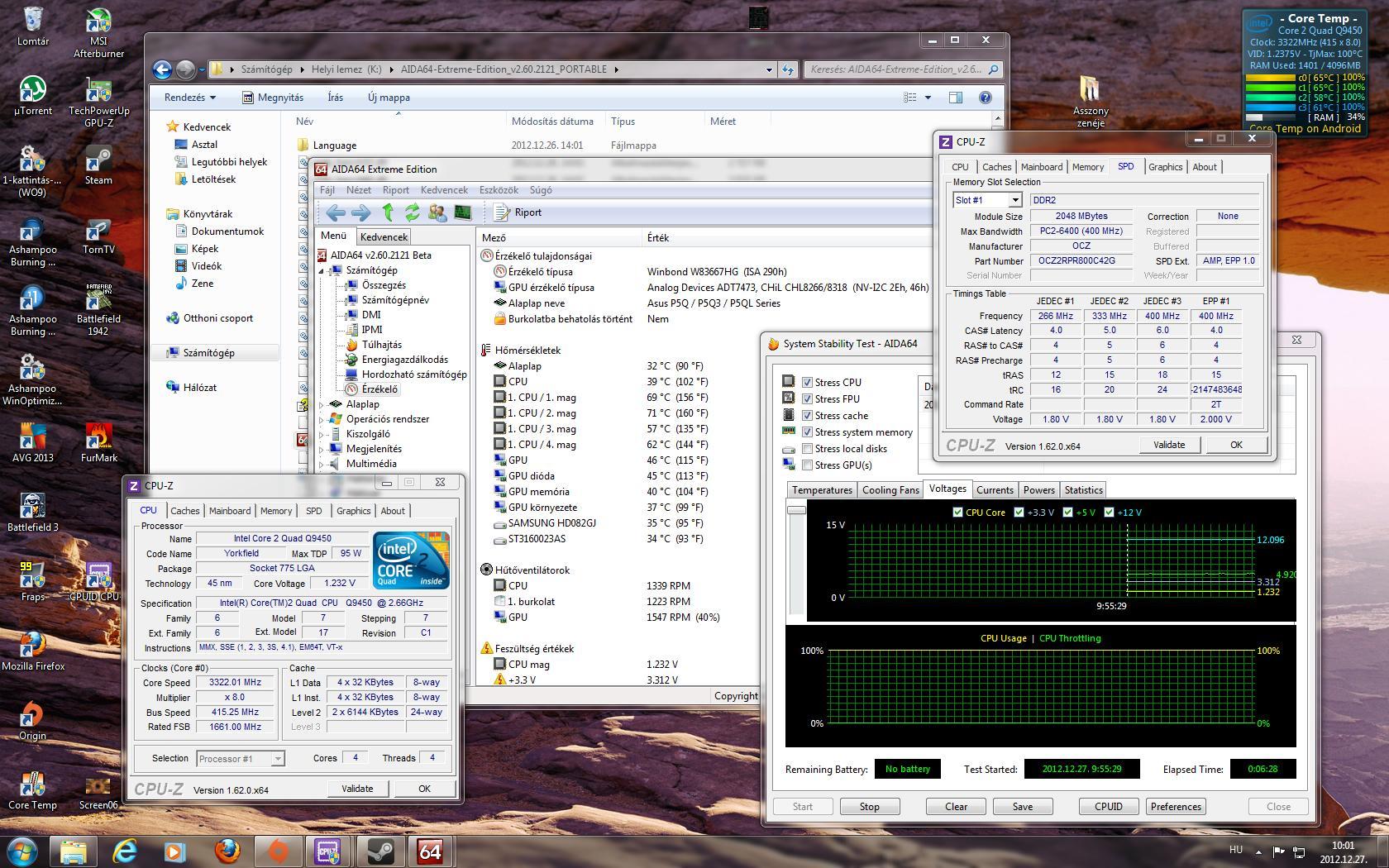Toggle the Stress system memory checkbox
This screenshot has height=868, width=1389.
pyautogui.click(x=807, y=432)
